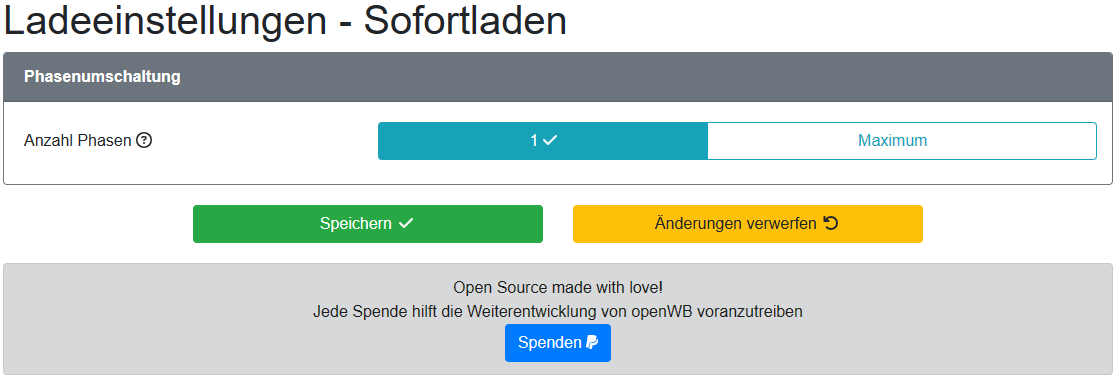Click the word Maximum in the phase selector

tap(893, 141)
